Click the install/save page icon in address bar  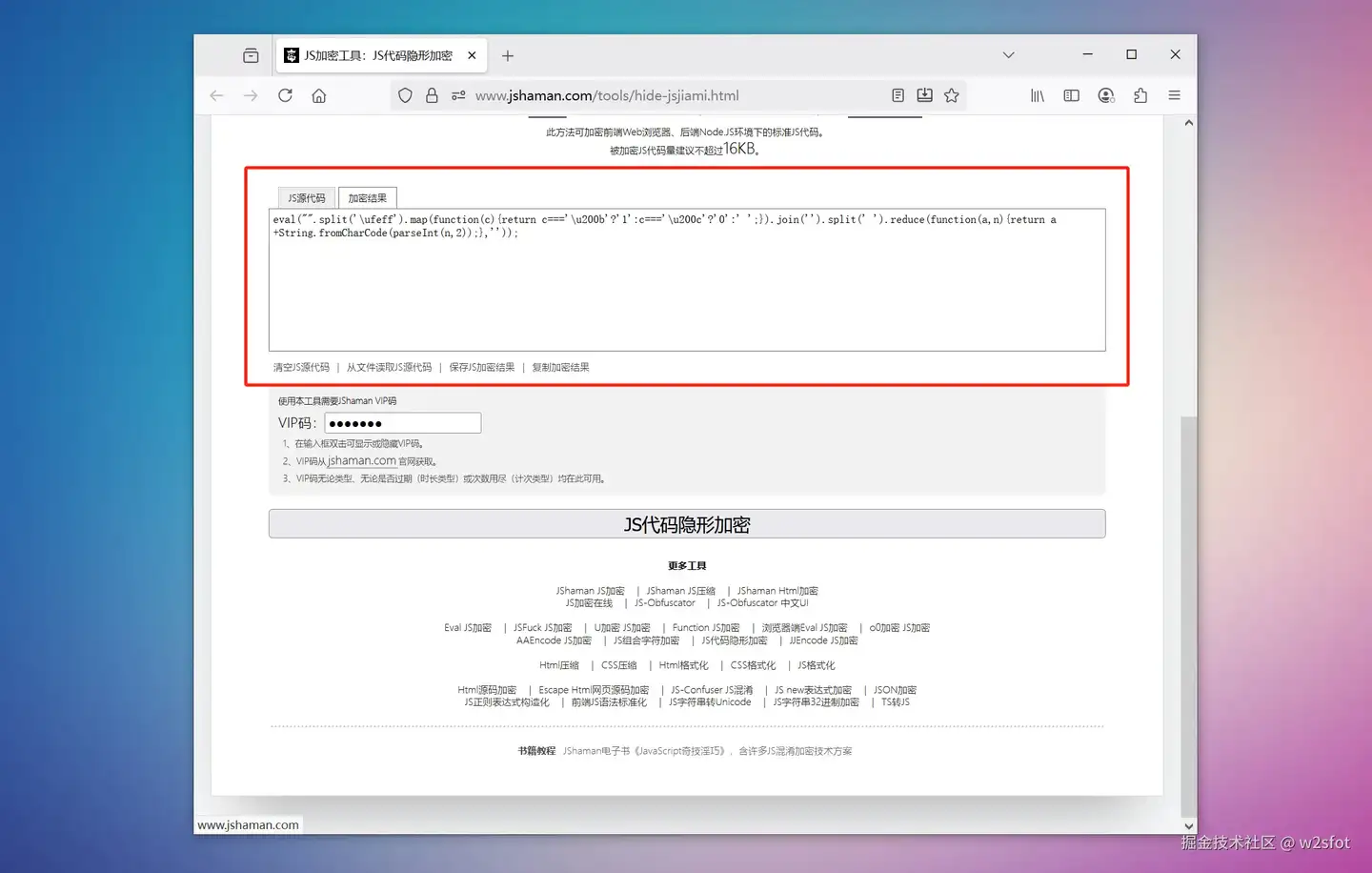924,95
